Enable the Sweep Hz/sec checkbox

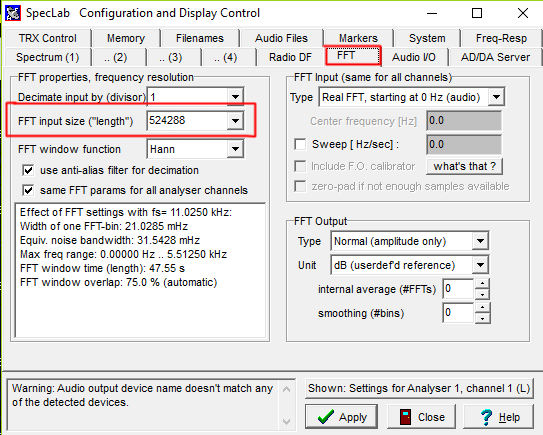pyautogui.click(x=300, y=144)
